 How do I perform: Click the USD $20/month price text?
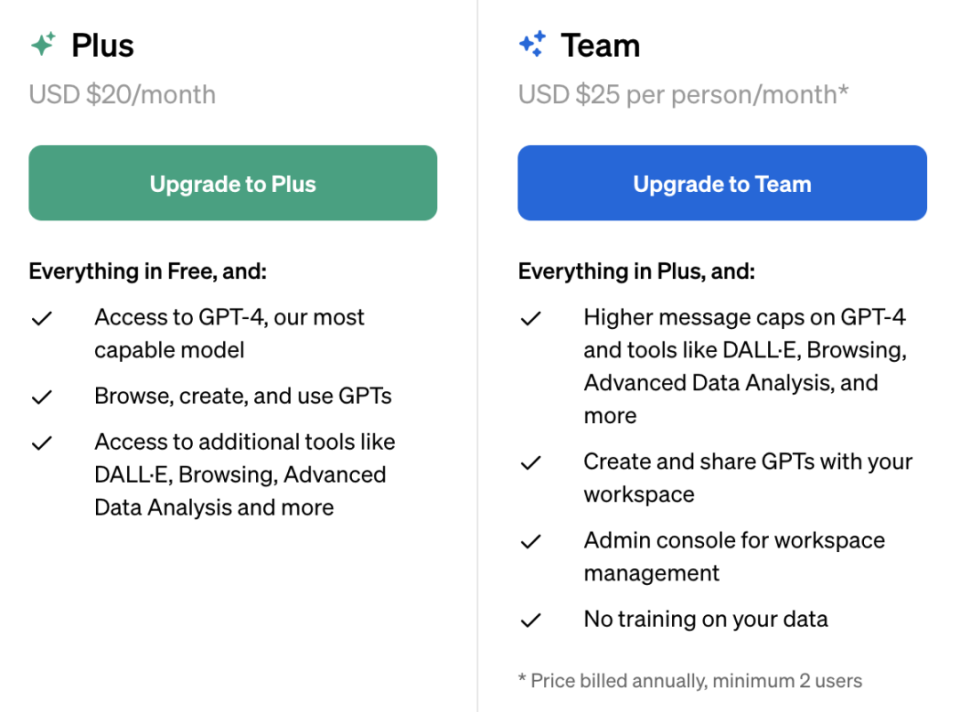click(x=122, y=95)
